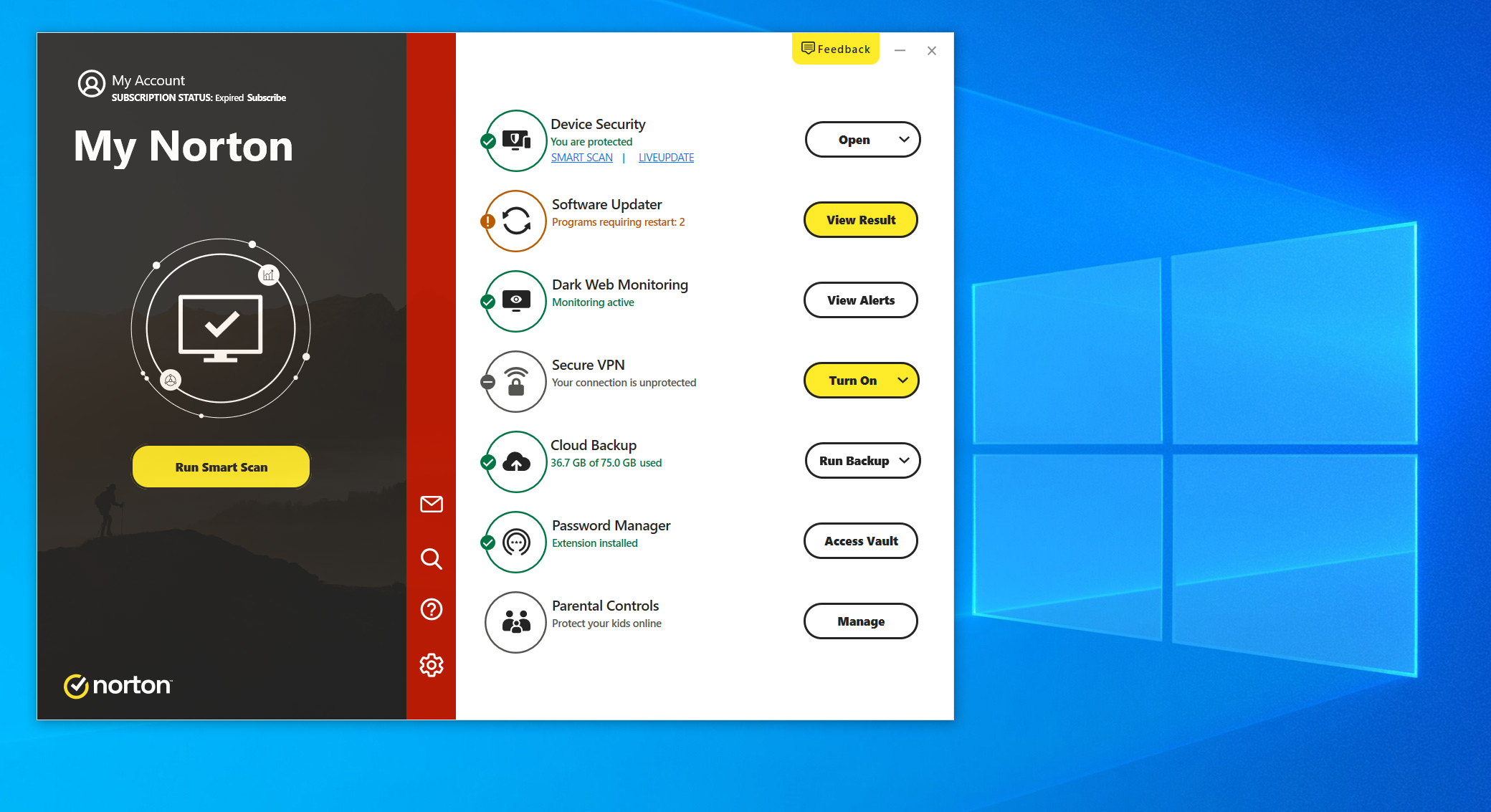Image resolution: width=1491 pixels, height=812 pixels.
Task: Click the Software Updater refresh icon
Action: coord(516,221)
